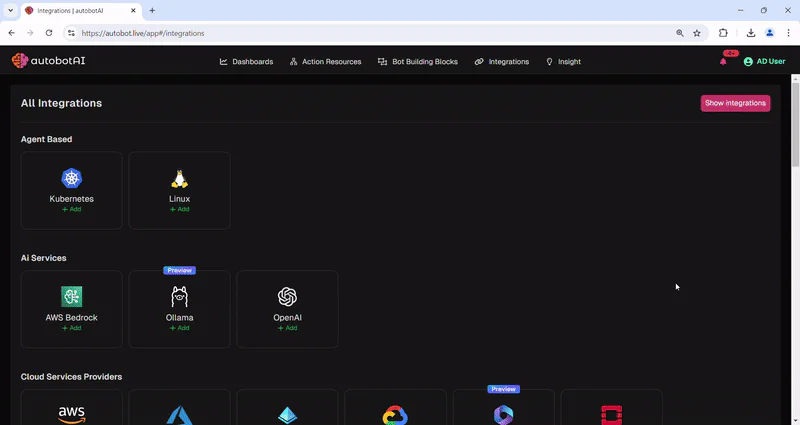Select the Kubernetes integration icon

point(71,178)
